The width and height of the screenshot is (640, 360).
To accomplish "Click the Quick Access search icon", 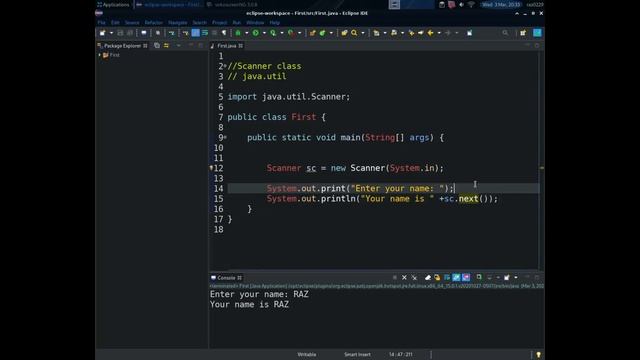I will click(x=505, y=33).
